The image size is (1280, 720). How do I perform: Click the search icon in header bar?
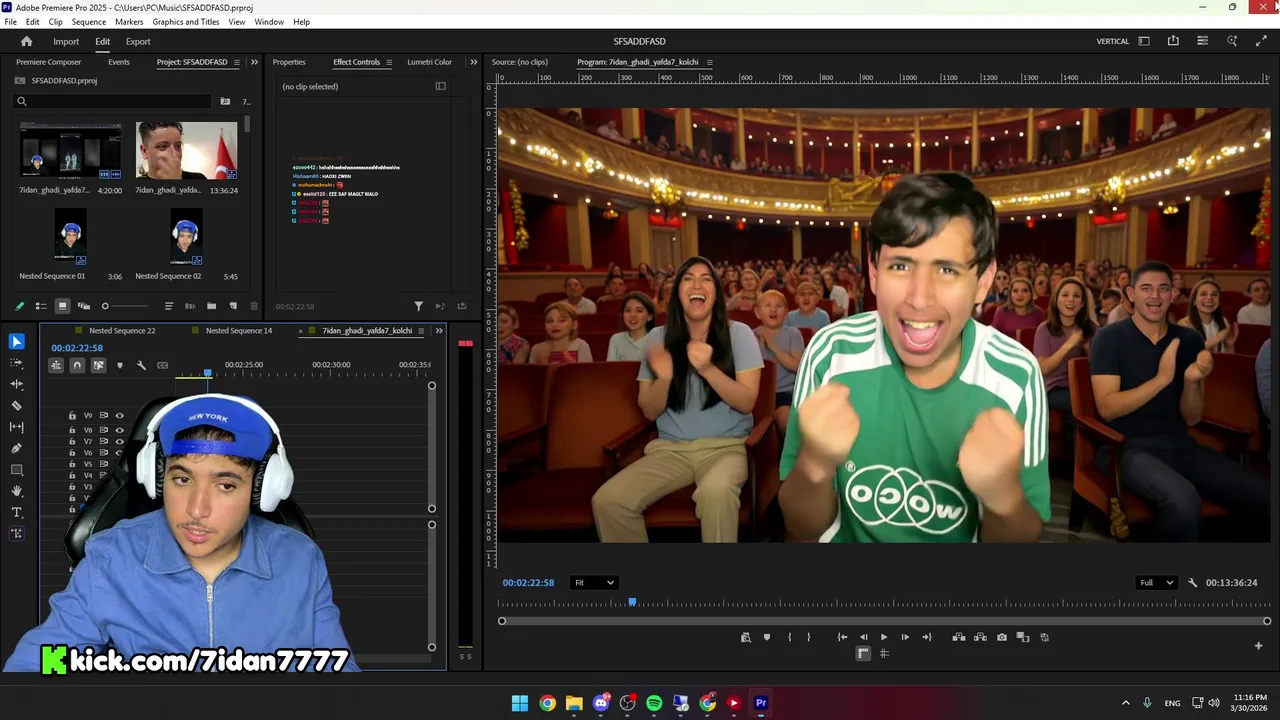tap(1232, 41)
